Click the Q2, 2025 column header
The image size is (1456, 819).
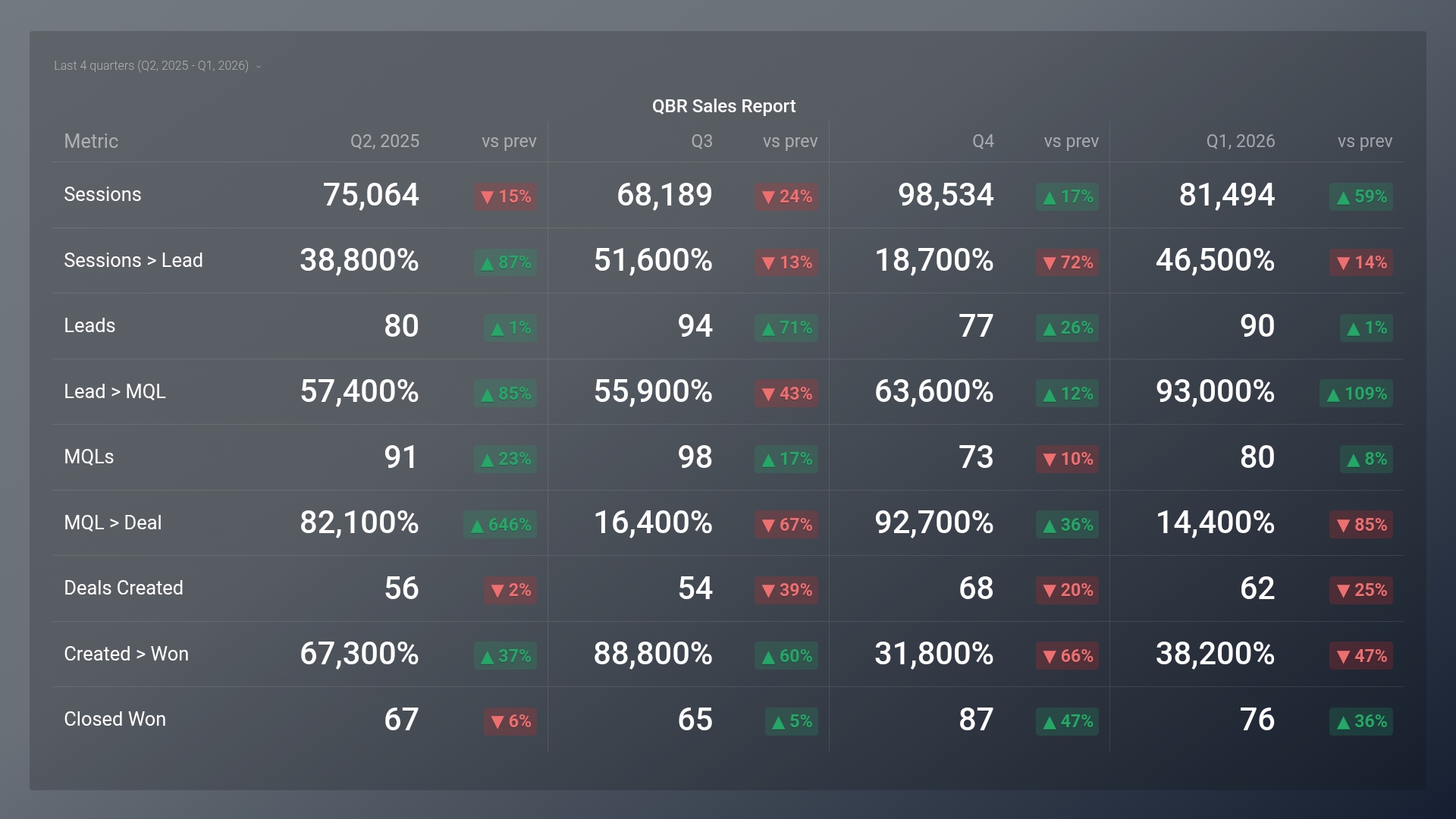(385, 141)
